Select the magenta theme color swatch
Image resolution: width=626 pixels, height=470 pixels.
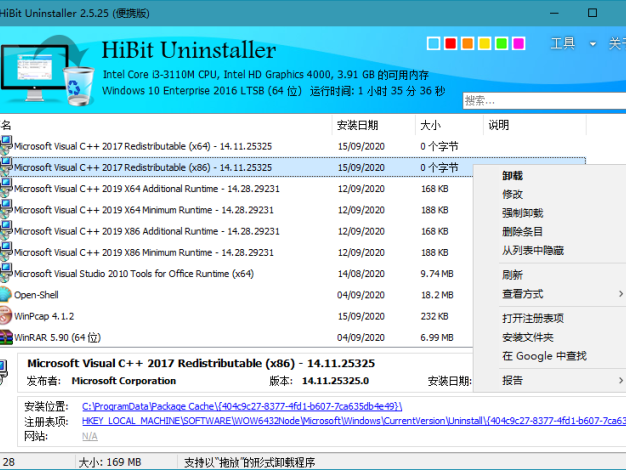click(519, 43)
